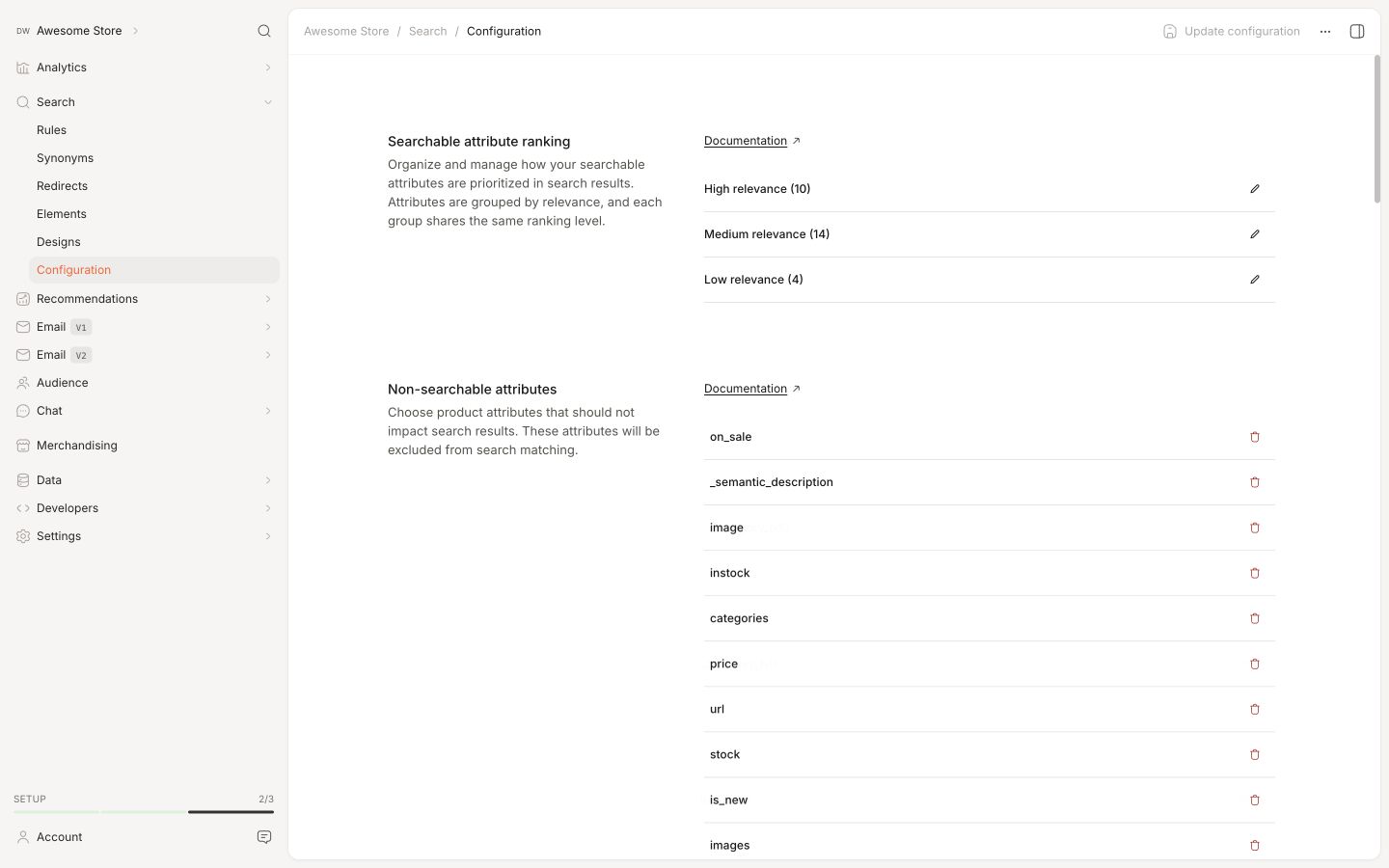This screenshot has height=868, width=1389.
Task: Expand the Analytics menu chevron
Action: 268,68
